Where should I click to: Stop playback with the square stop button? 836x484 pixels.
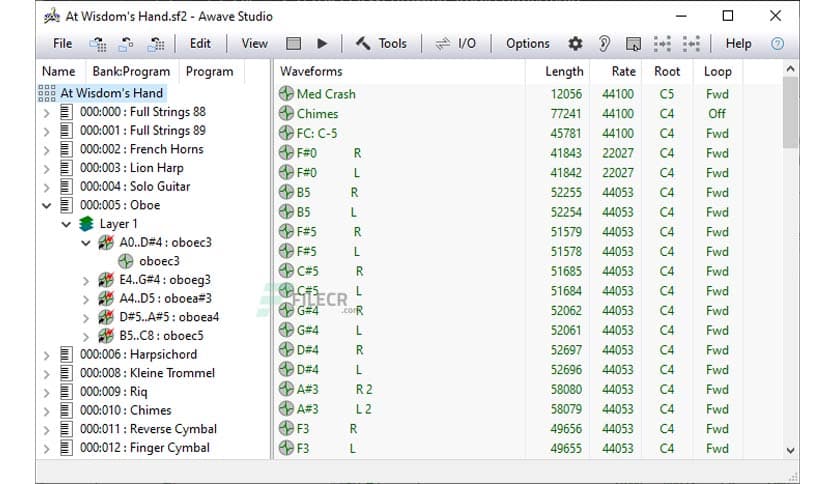coord(293,44)
